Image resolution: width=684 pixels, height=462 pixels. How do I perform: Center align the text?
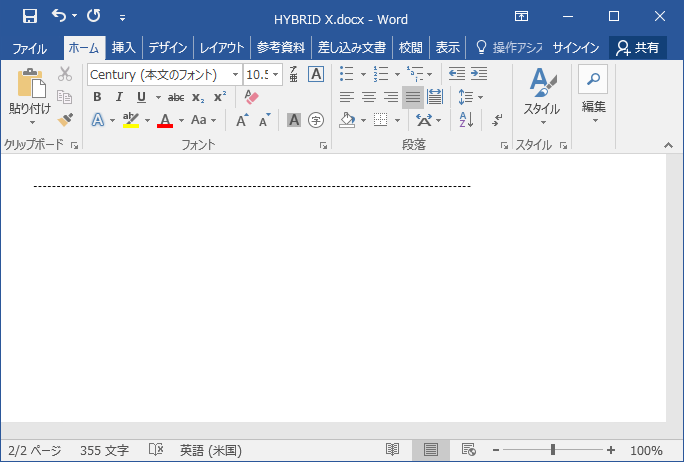pos(369,97)
